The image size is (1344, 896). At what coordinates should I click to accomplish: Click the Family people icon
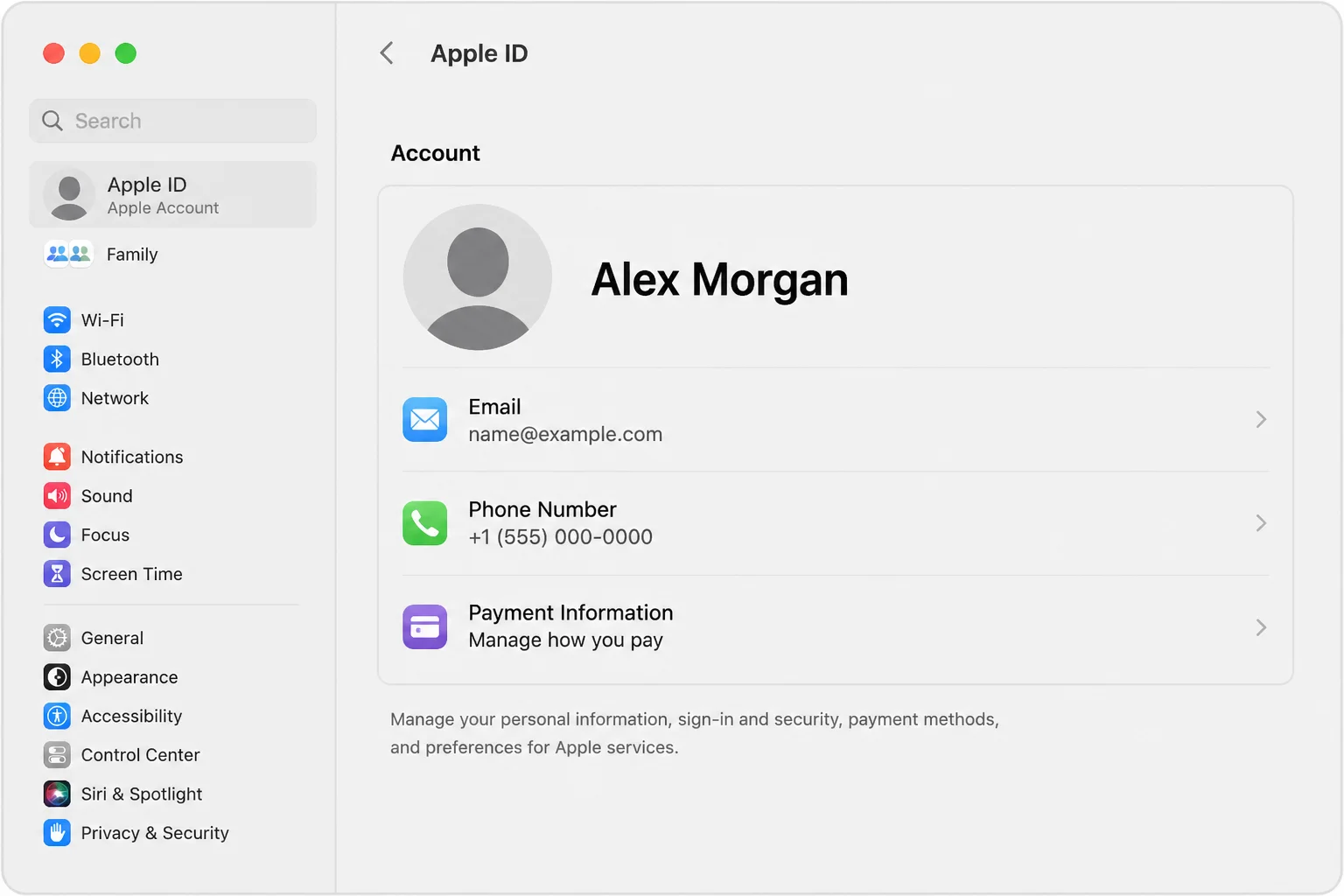point(68,254)
